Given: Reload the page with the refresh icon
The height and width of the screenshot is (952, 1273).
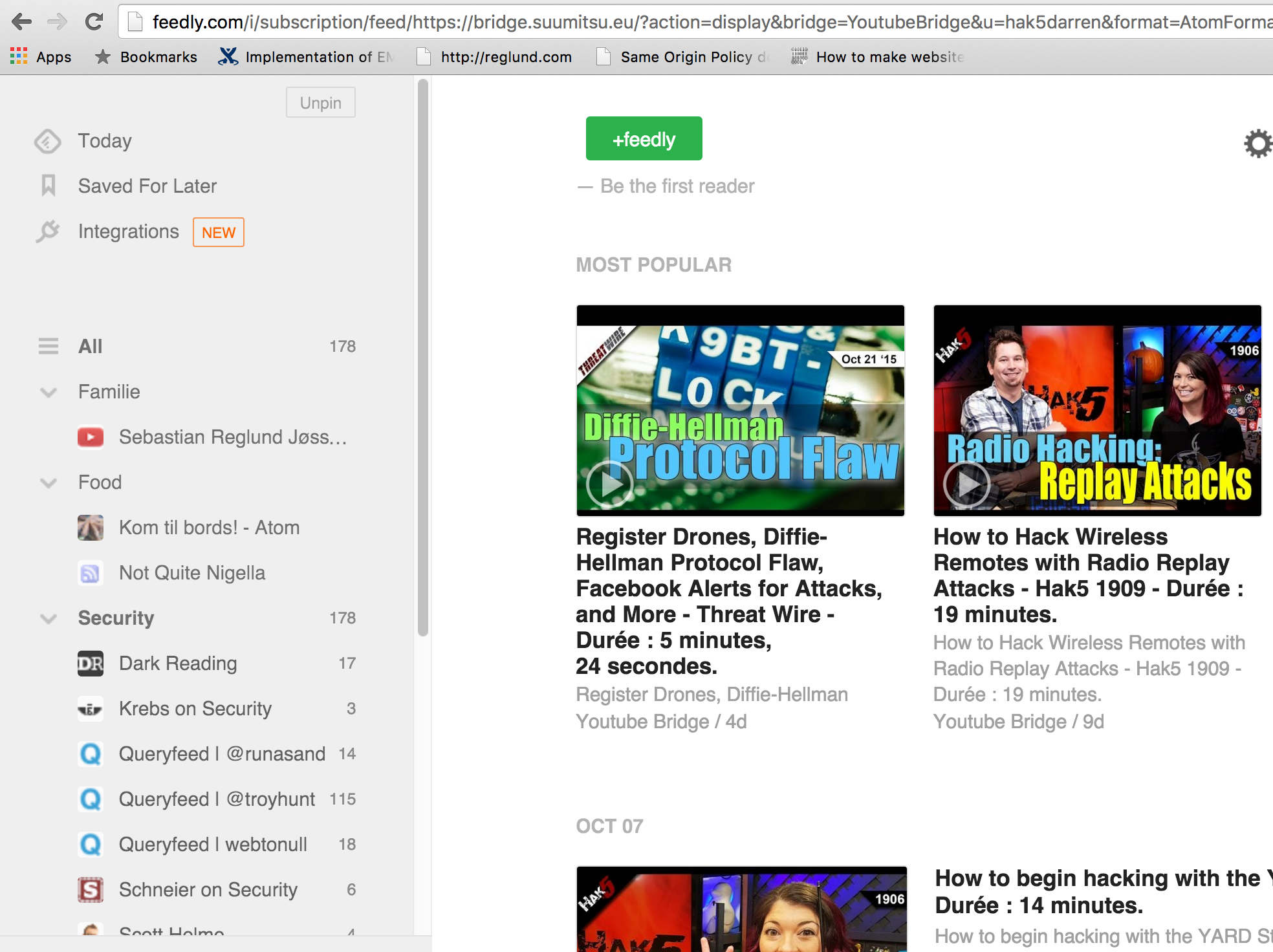Looking at the screenshot, I should tap(94, 22).
